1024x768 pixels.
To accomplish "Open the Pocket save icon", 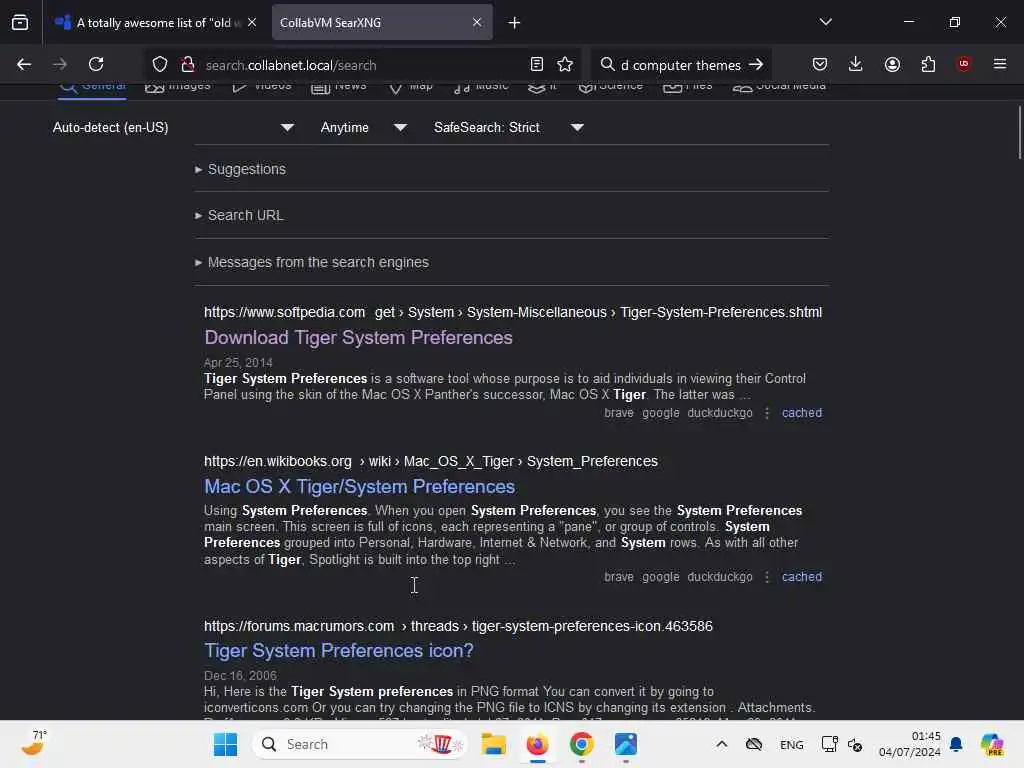I will coord(820,64).
